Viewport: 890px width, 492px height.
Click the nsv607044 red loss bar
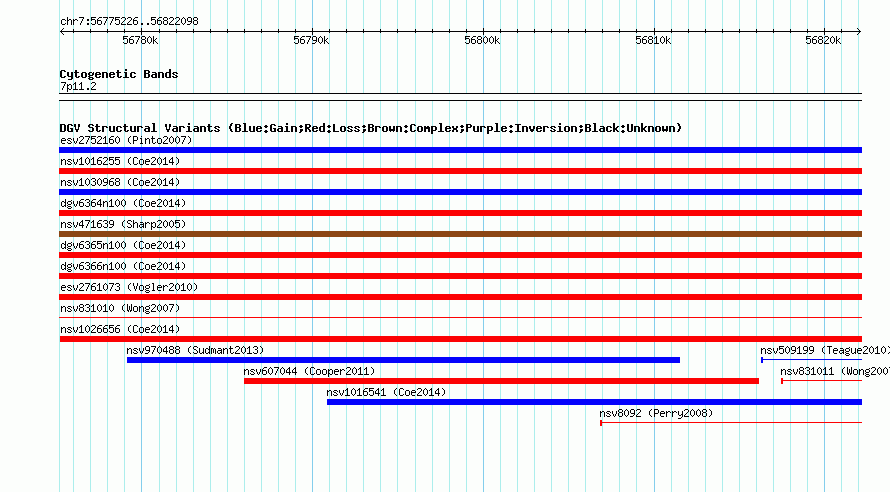501,381
